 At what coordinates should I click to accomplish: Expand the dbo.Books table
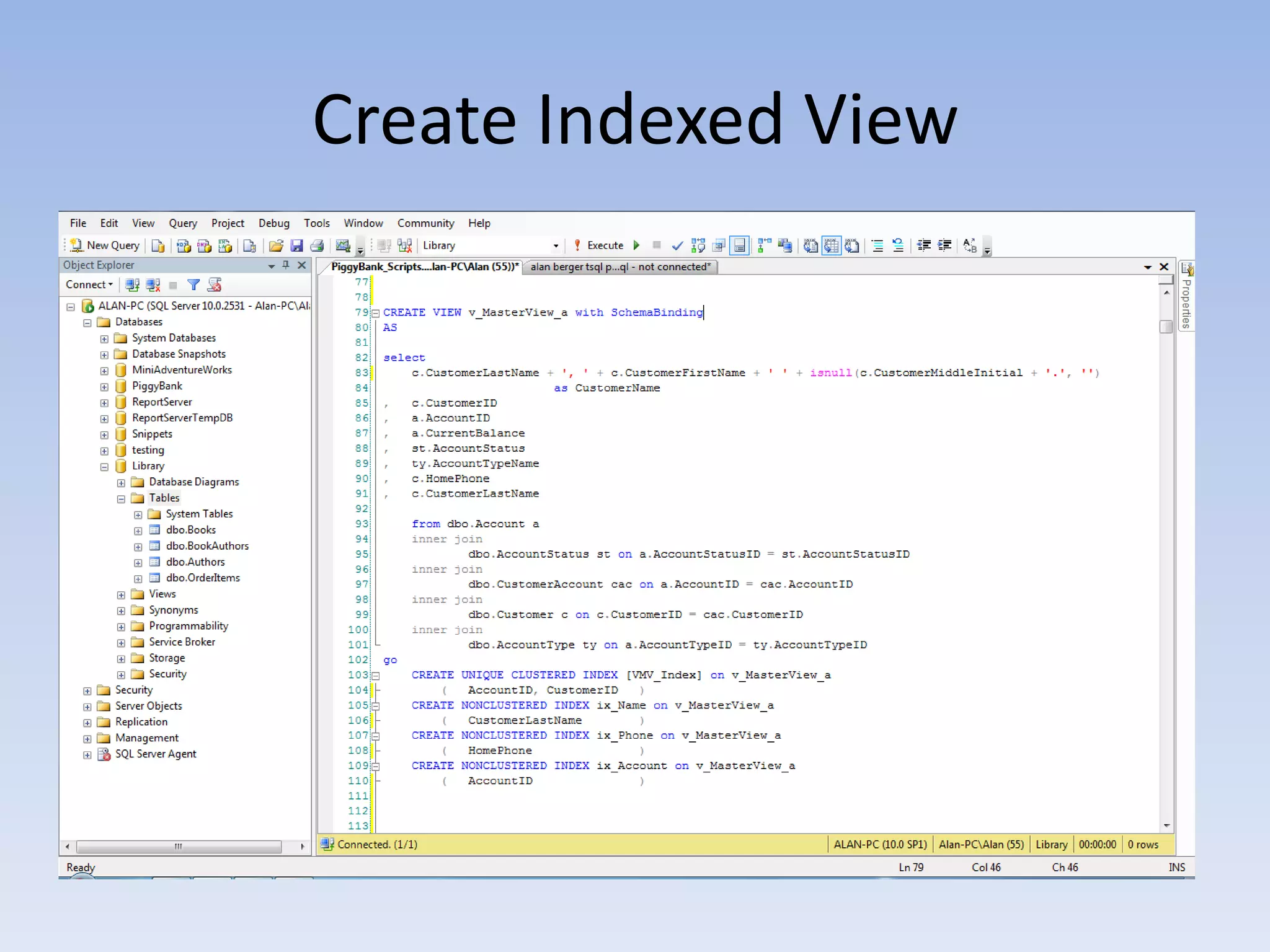138,531
